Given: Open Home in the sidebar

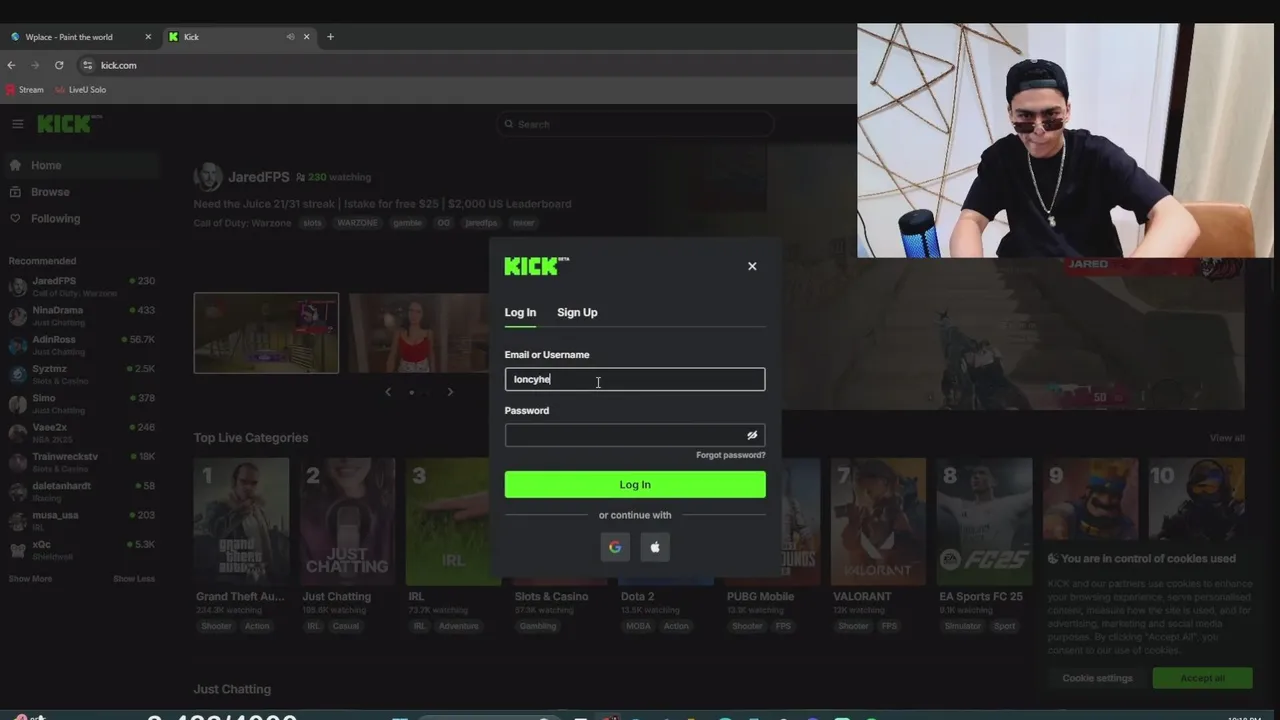Looking at the screenshot, I should pos(80,165).
